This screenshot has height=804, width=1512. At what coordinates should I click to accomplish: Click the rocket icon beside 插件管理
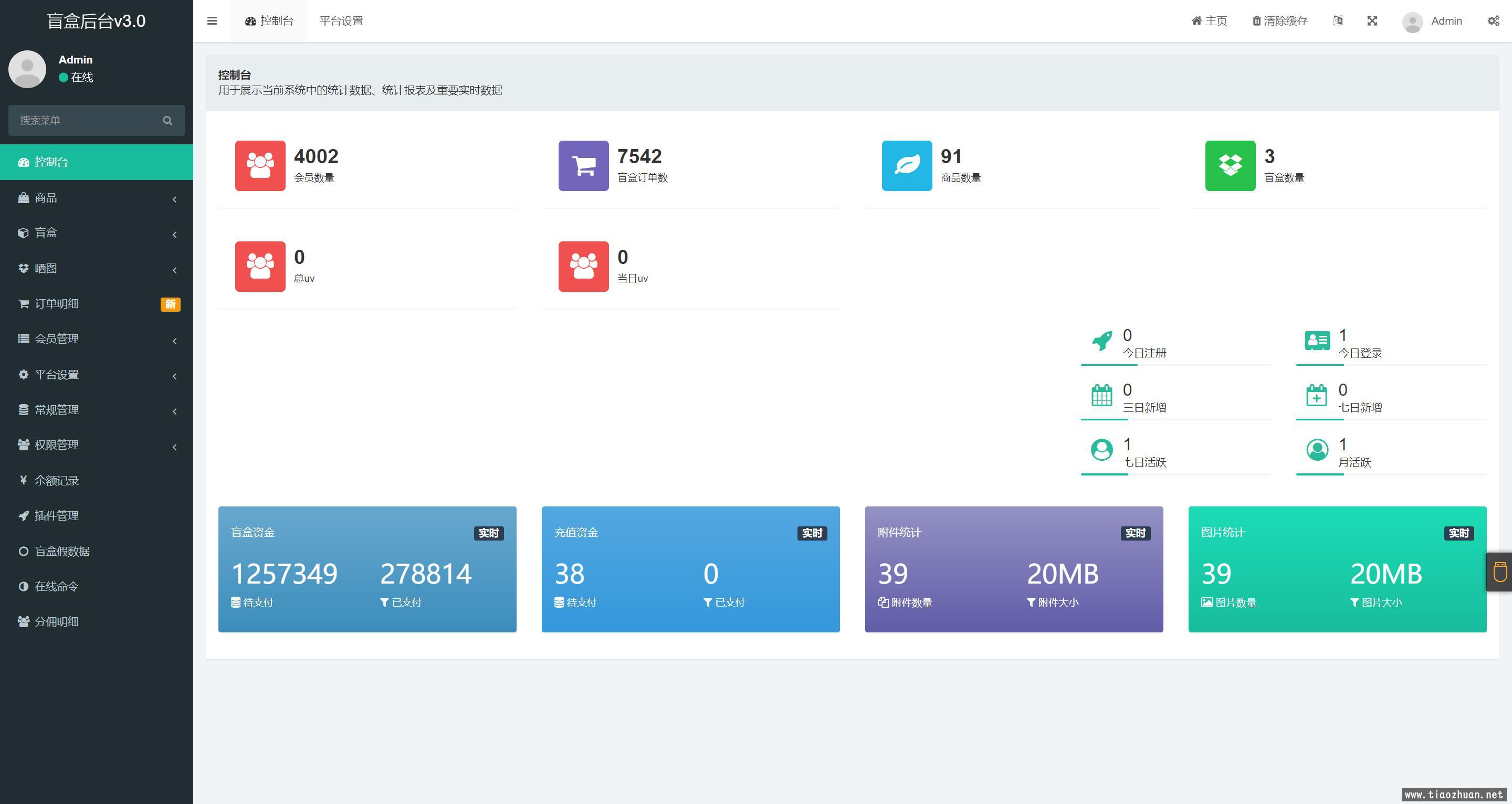(24, 516)
